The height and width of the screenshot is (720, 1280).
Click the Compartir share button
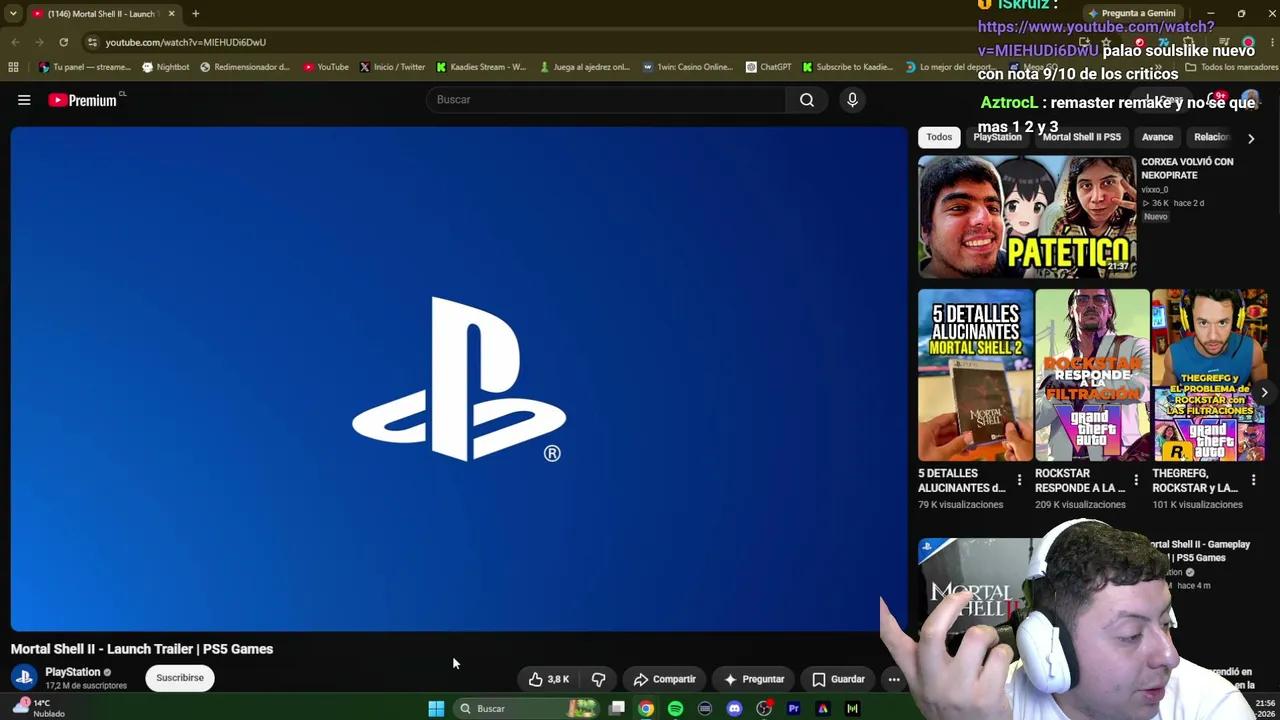[x=664, y=679]
